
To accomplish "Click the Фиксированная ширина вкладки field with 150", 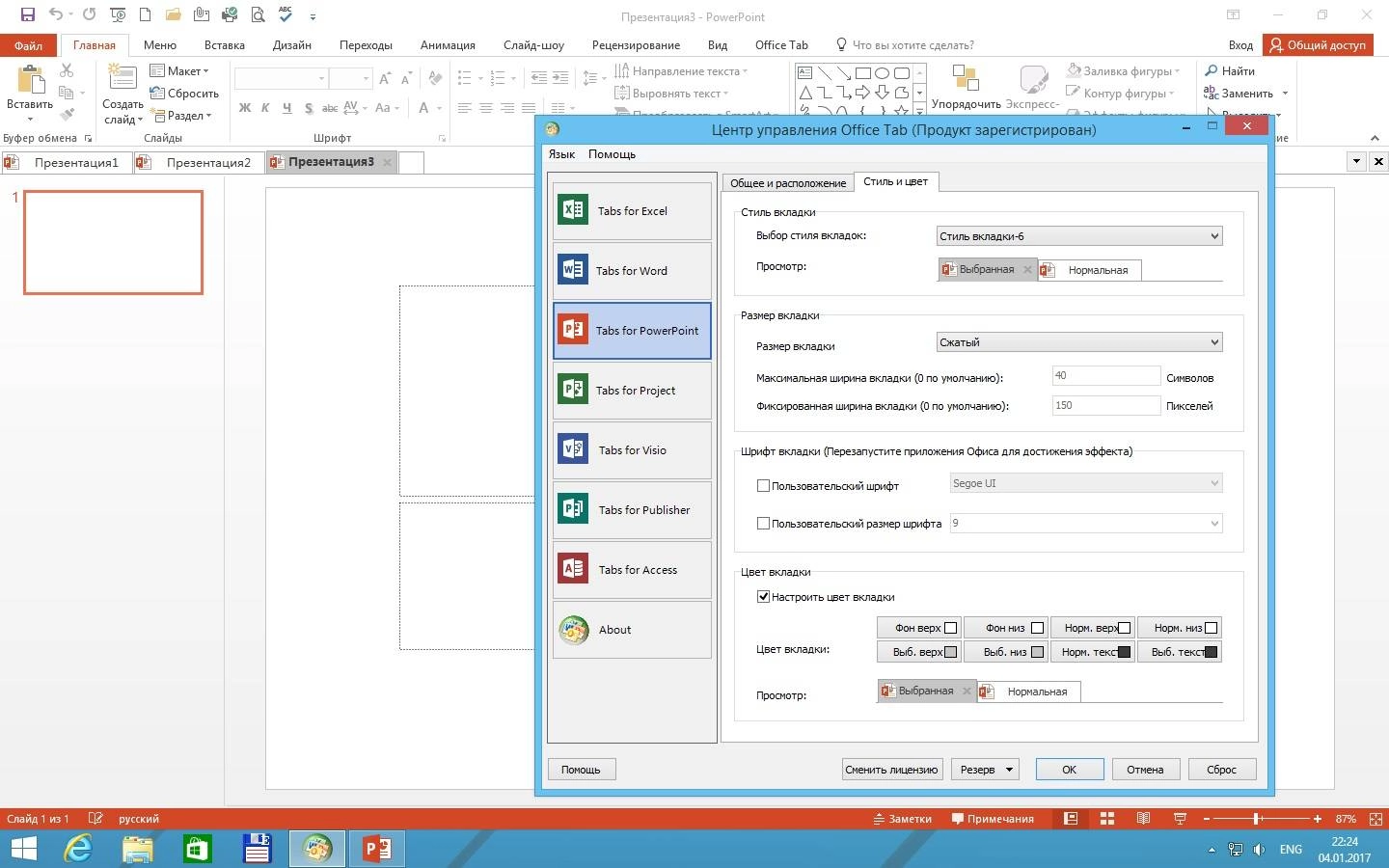I will (x=1105, y=405).
